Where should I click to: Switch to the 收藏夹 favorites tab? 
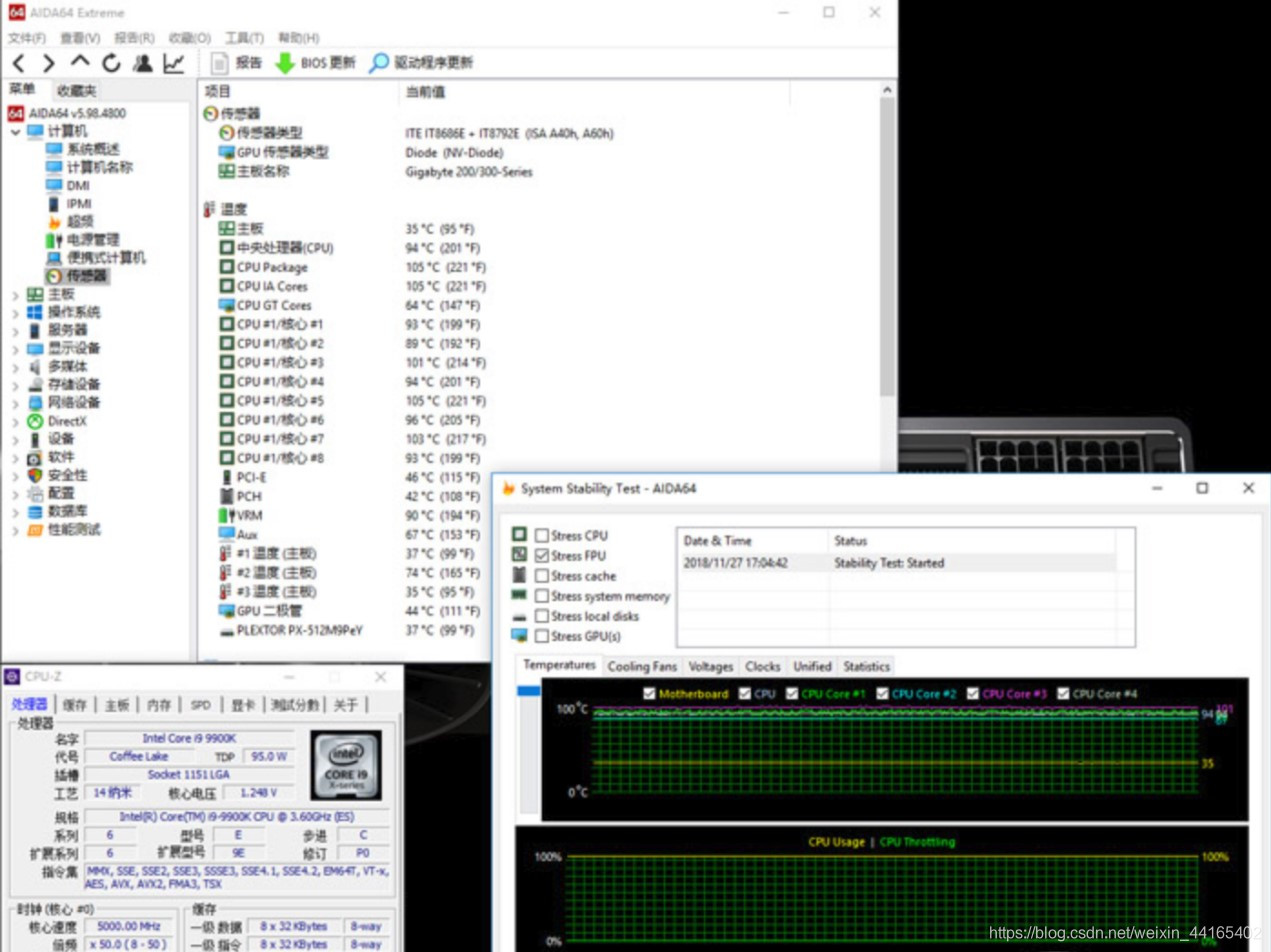[76, 91]
